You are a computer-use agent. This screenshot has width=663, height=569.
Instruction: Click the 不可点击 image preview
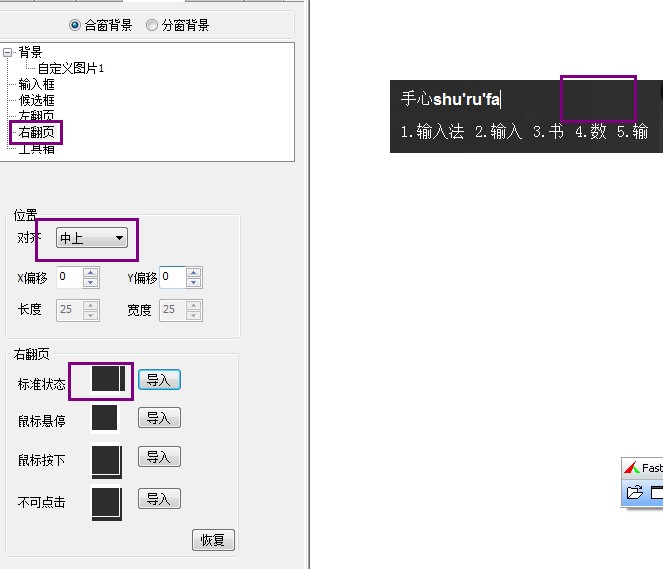[107, 503]
